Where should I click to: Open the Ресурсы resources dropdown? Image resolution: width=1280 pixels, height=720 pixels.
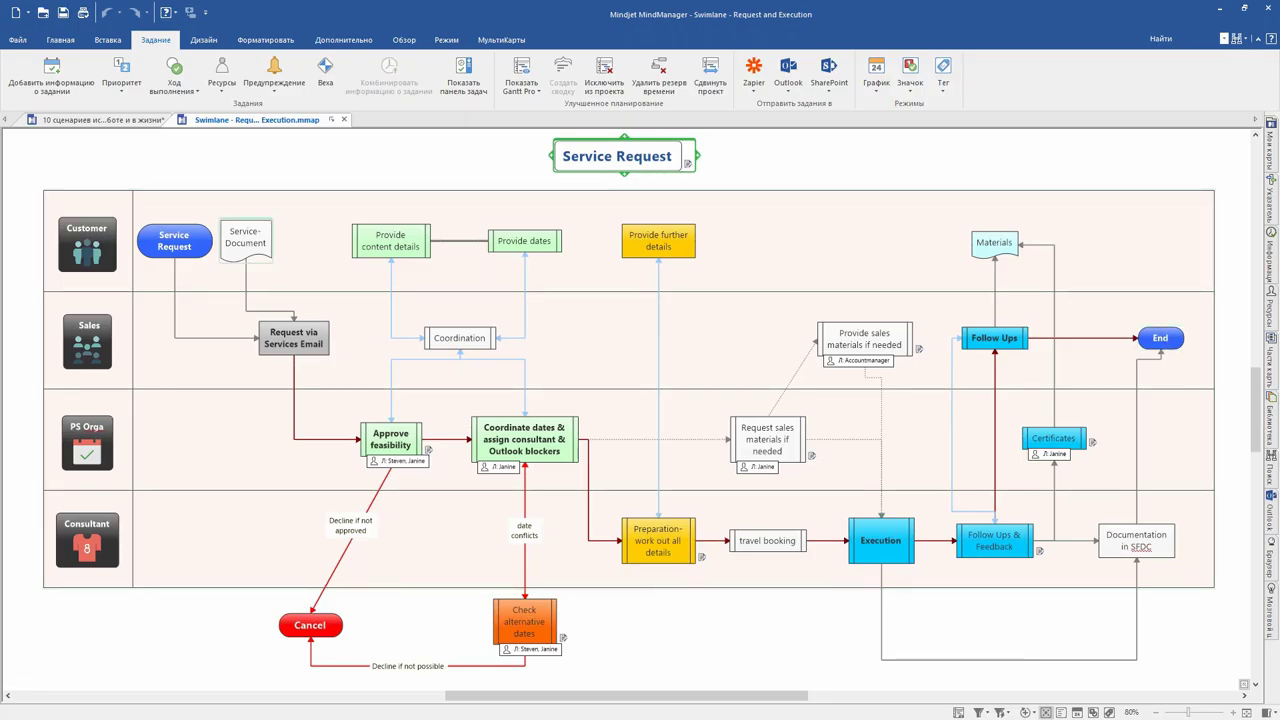click(x=222, y=91)
